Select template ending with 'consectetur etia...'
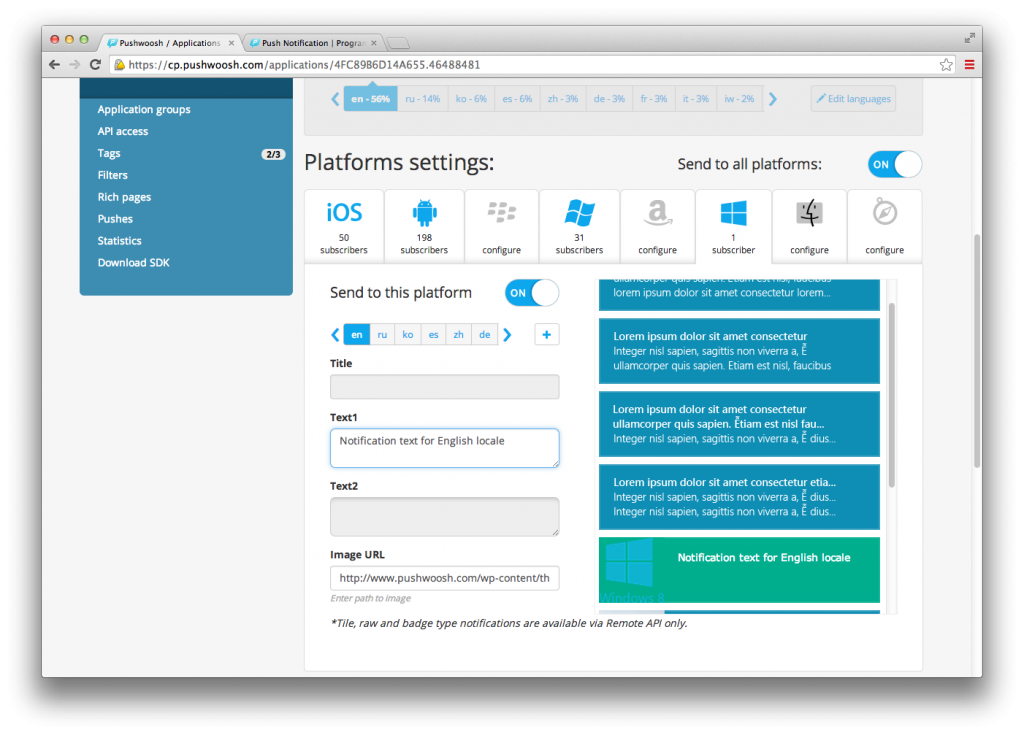Image resolution: width=1024 pixels, height=735 pixels. click(739, 497)
